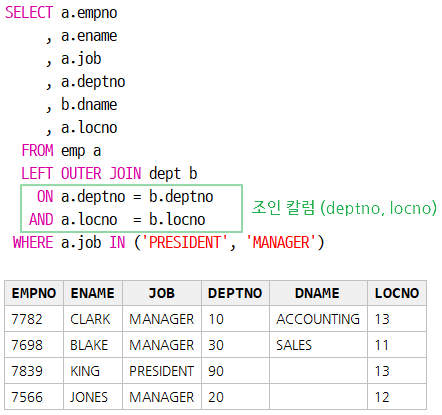This screenshot has height=415, width=442.
Task: Click the LOCNO column header
Action: coord(397,293)
